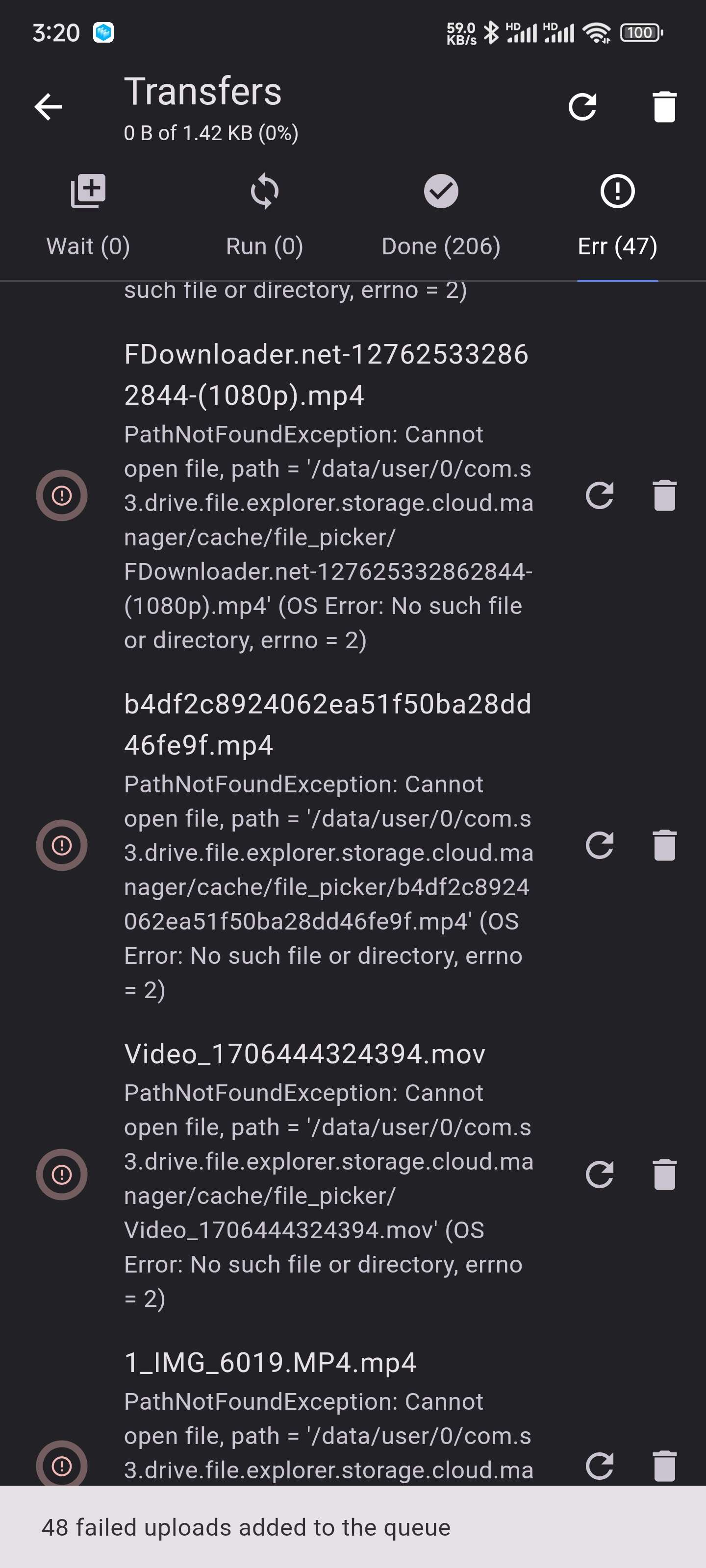Screen dimensions: 706x1568
Task: Delete all transfers using header trash icon
Action: tap(664, 107)
